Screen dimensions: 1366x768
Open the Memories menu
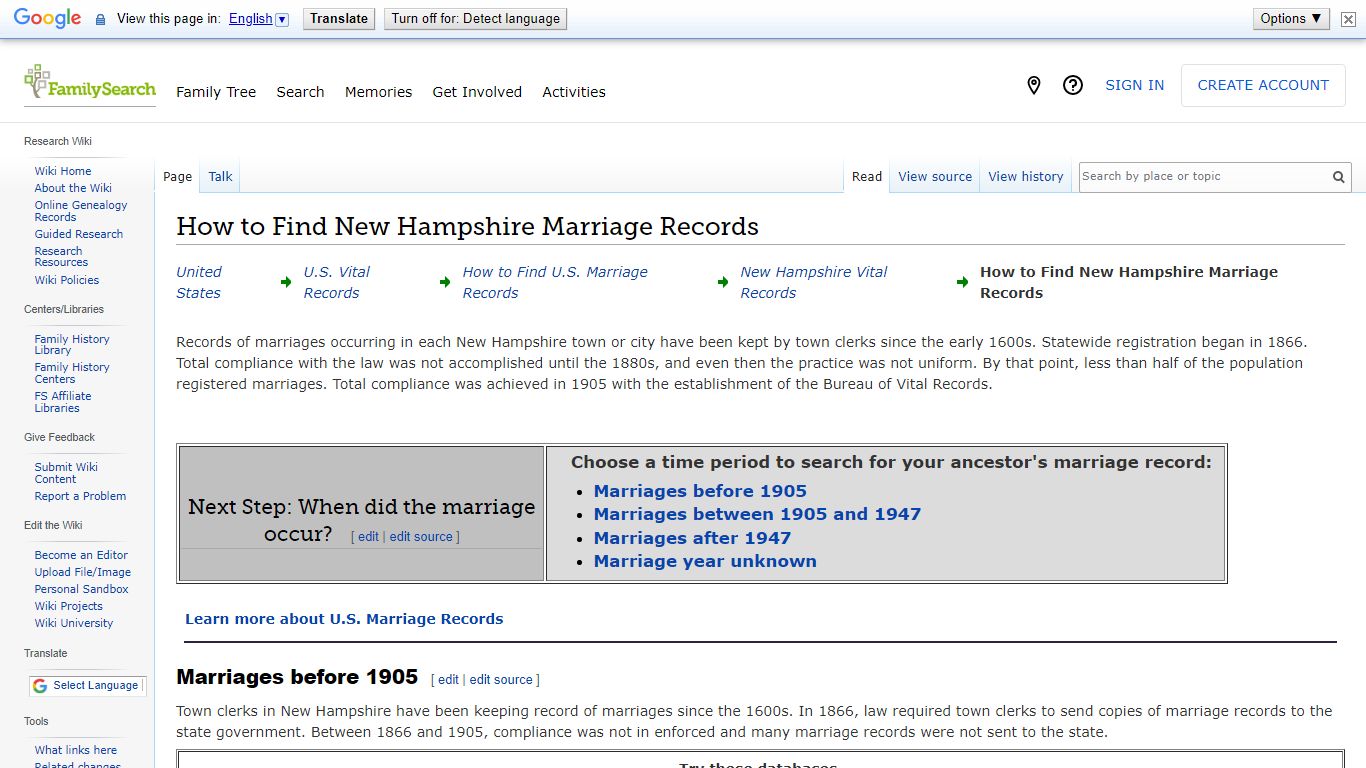pyautogui.click(x=378, y=92)
